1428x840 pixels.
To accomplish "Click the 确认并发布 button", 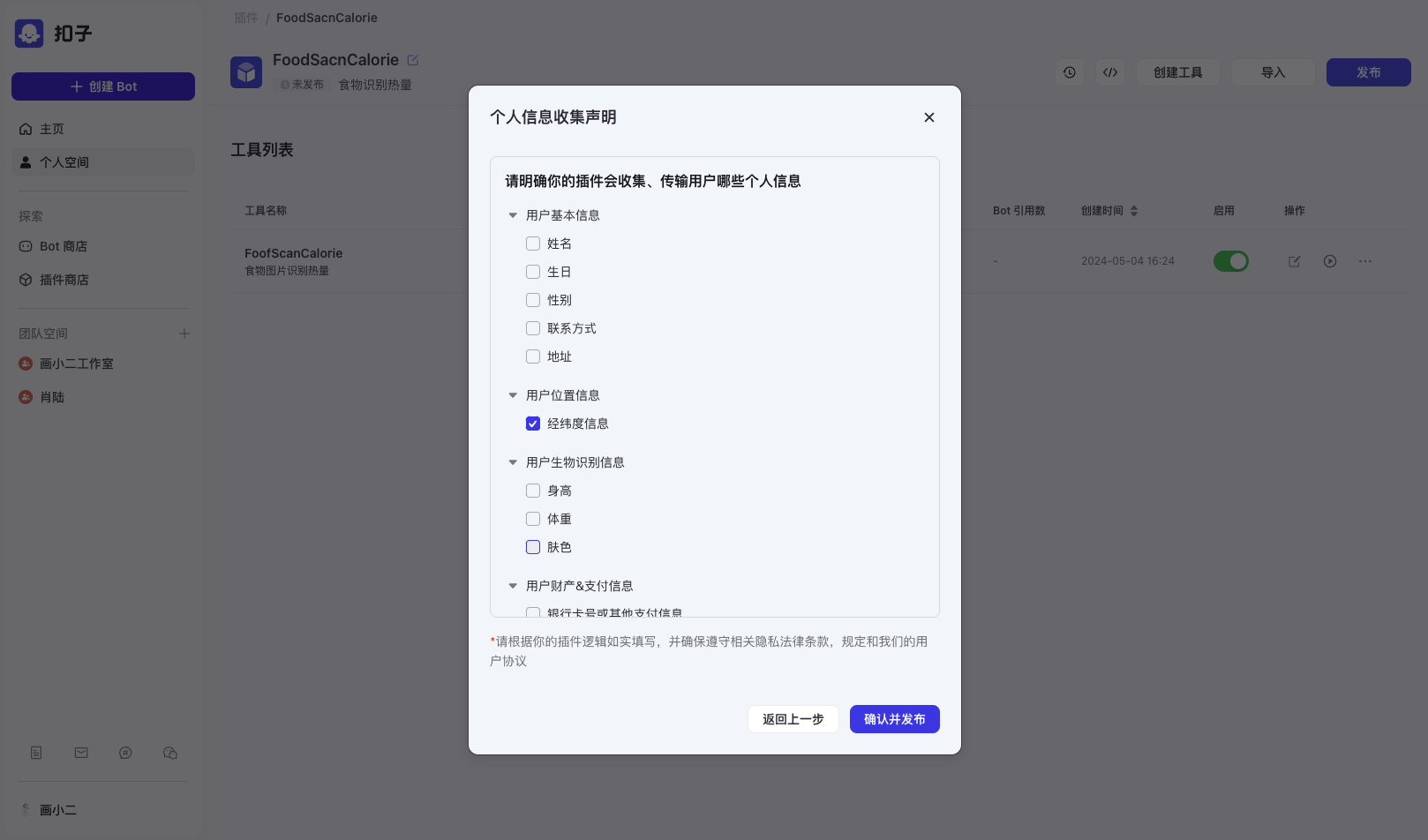I will pyautogui.click(x=894, y=719).
